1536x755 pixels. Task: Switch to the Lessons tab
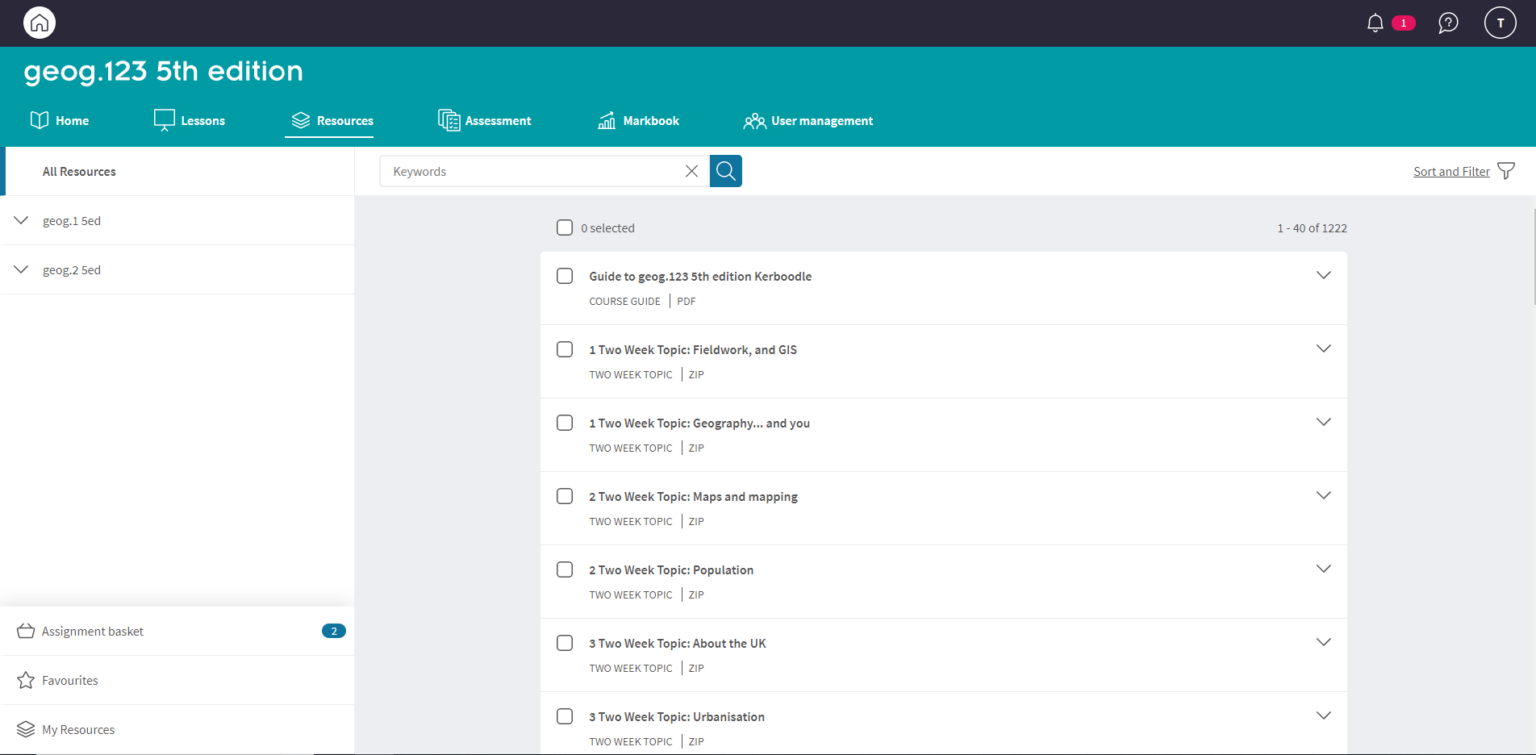(190, 121)
